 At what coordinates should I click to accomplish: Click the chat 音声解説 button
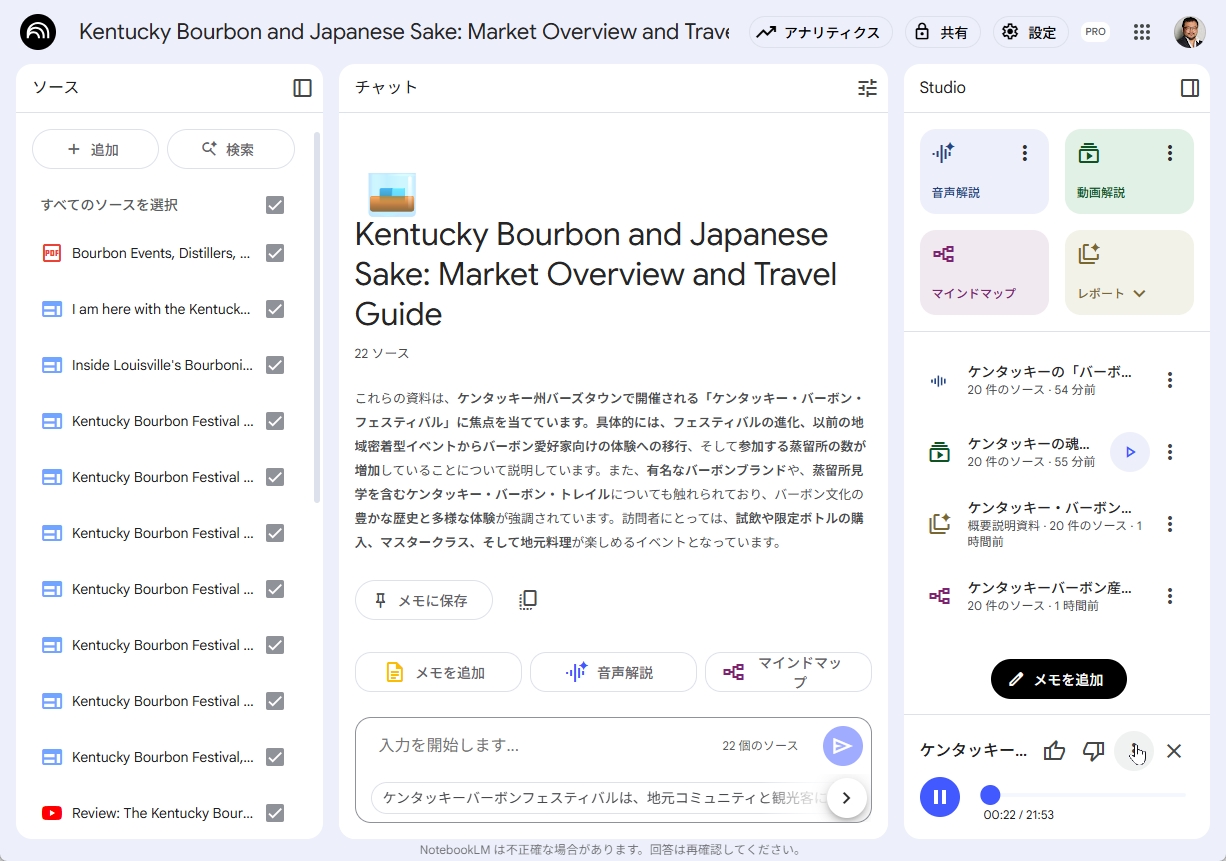[x=613, y=672]
